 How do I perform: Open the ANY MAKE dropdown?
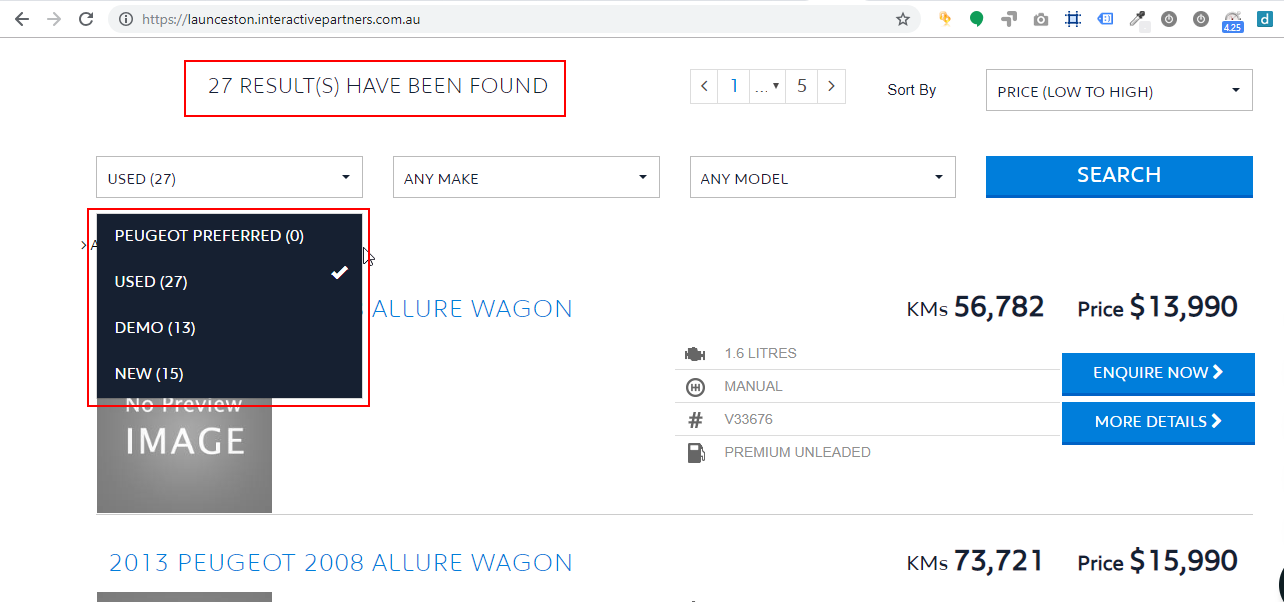526,178
